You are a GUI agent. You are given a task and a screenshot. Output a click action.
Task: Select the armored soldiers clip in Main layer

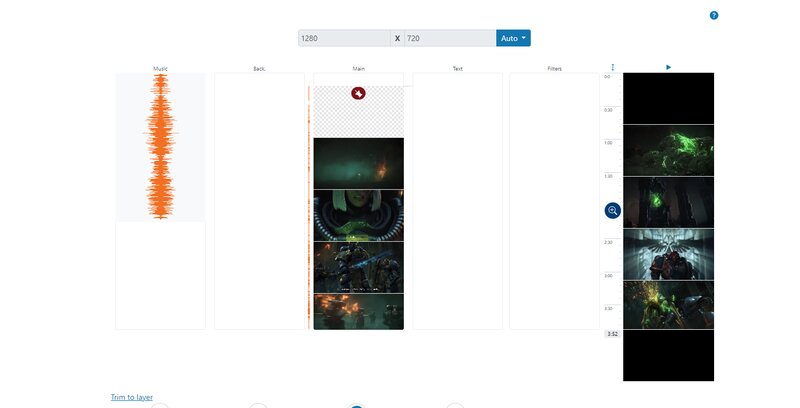(358, 267)
